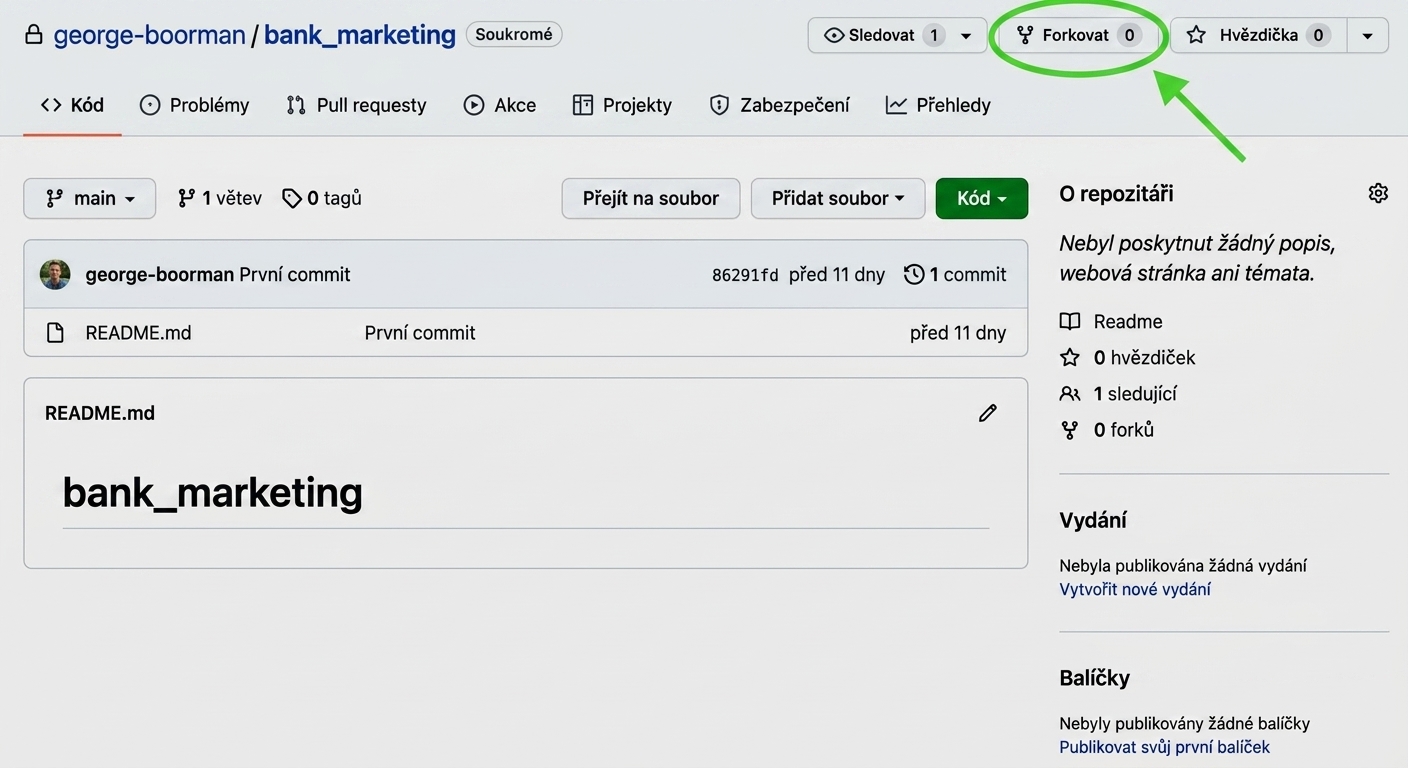Click the pull request icon on Pull requesty
The image size is (1408, 768).
(x=296, y=105)
